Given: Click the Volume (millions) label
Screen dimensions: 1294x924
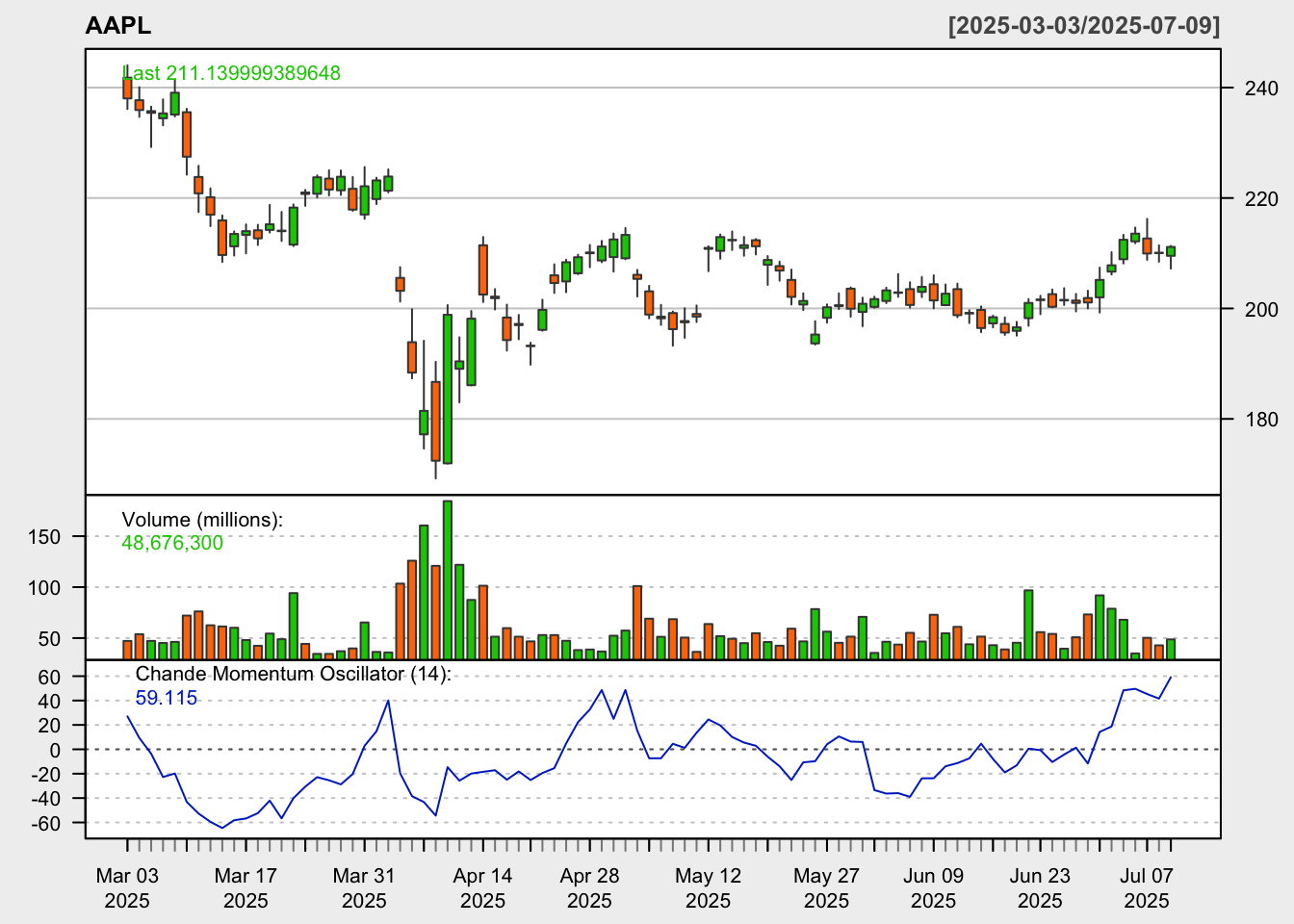Looking at the screenshot, I should coord(202,520).
